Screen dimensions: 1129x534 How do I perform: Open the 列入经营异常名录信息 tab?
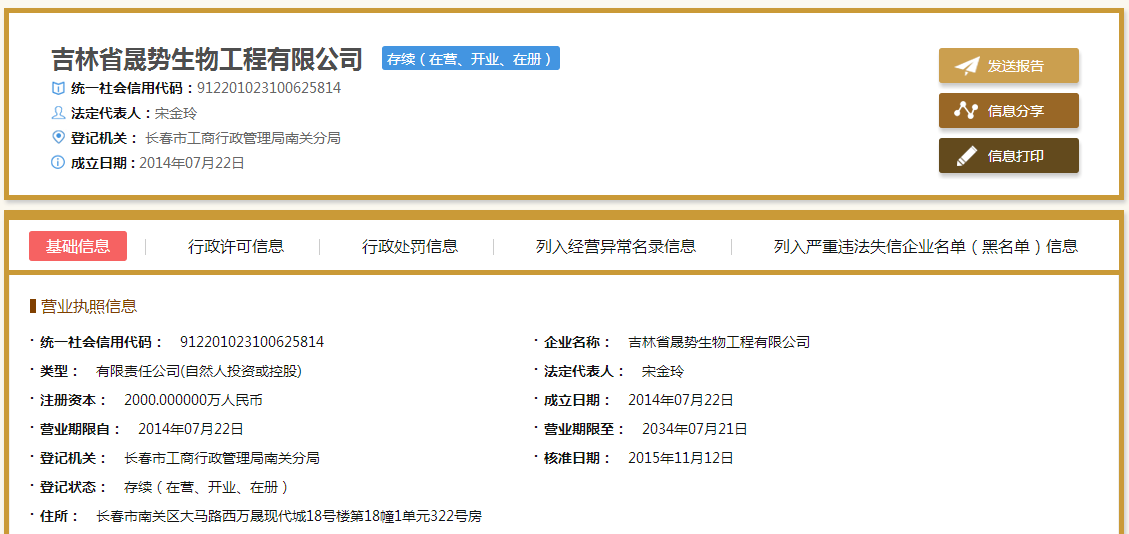coord(616,246)
